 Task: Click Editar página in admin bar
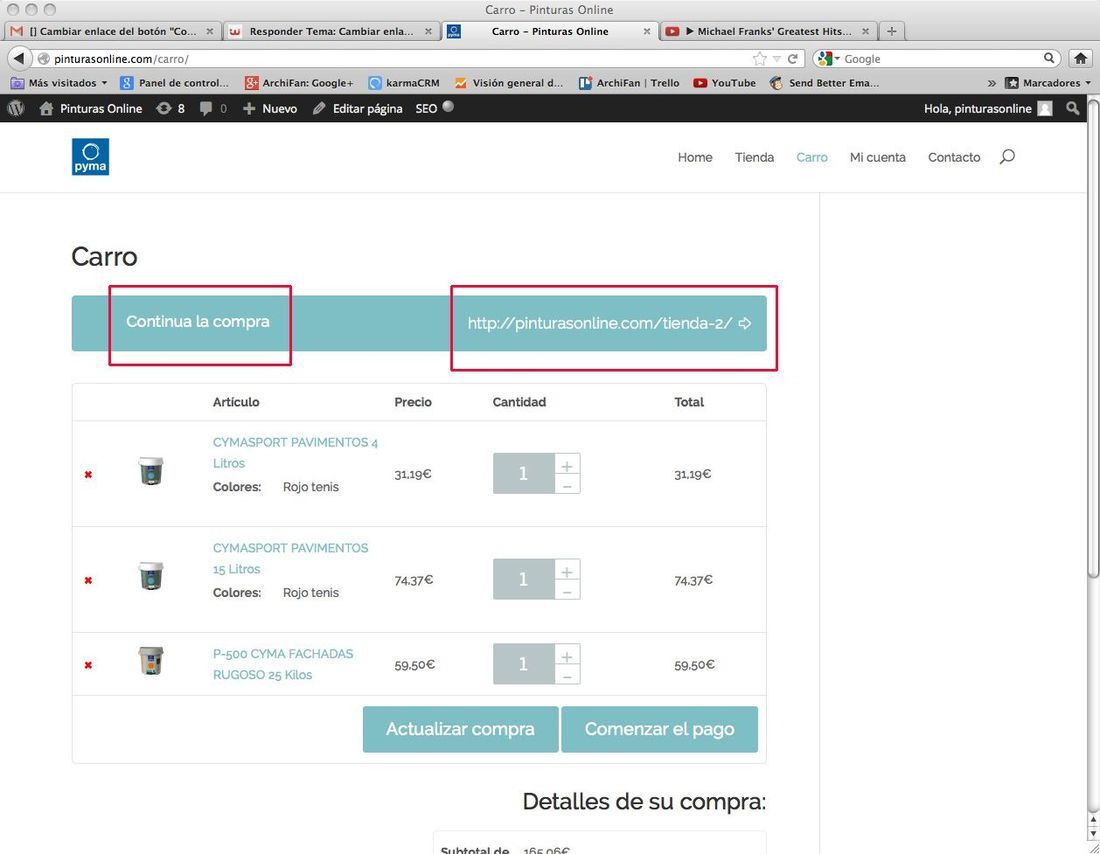pyautogui.click(x=358, y=108)
